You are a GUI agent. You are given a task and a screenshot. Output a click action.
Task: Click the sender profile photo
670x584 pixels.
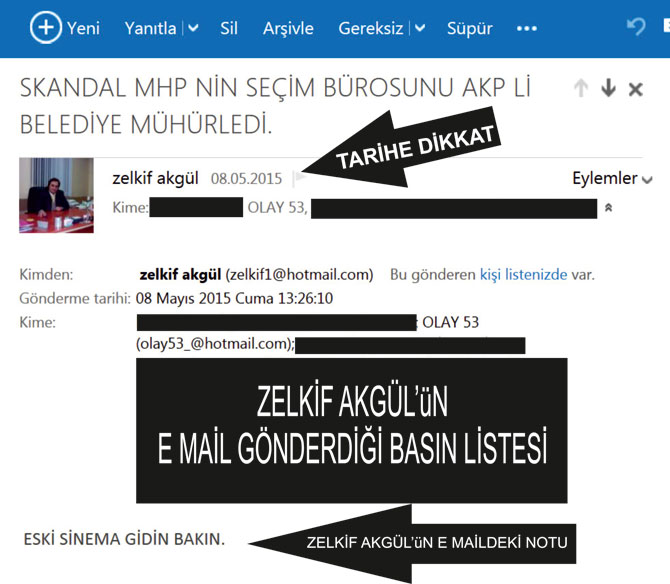[56, 195]
